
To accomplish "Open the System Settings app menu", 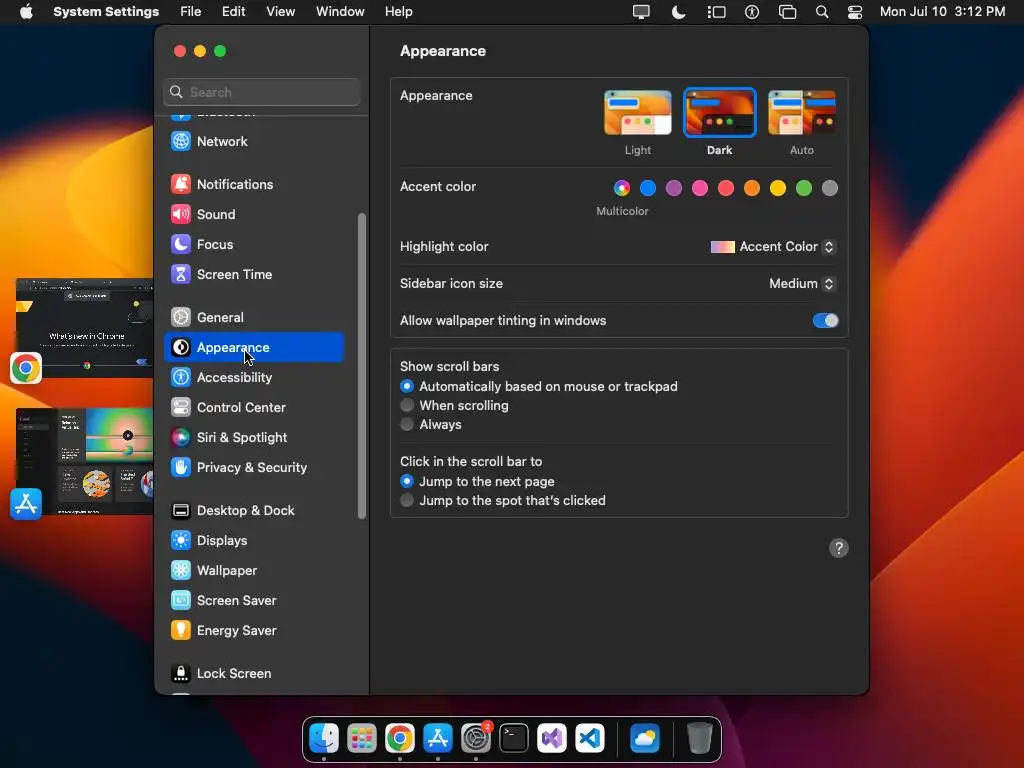I will [x=106, y=12].
